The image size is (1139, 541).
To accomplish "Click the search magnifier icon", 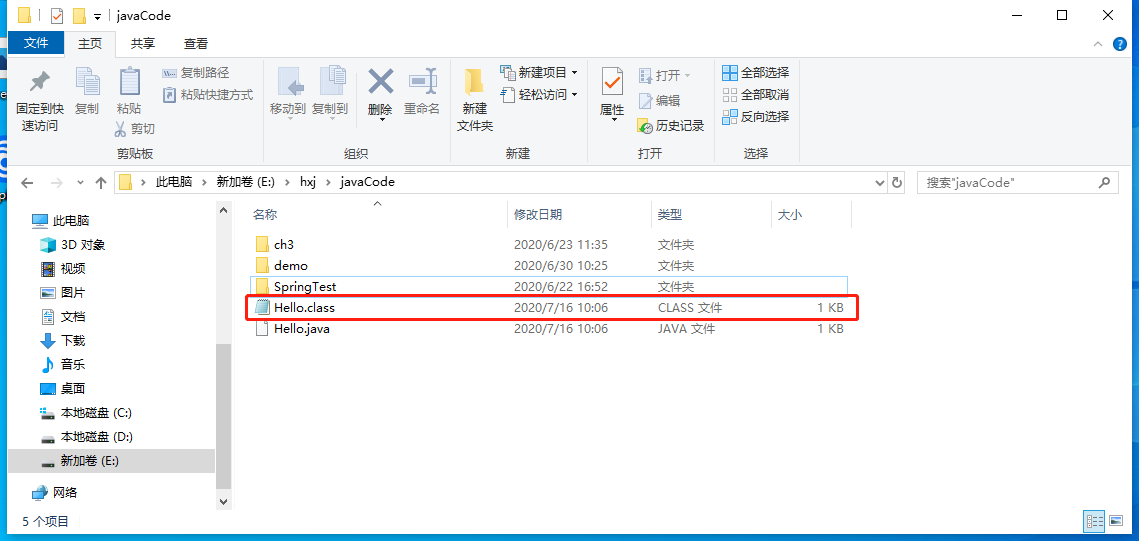I will [x=1105, y=182].
